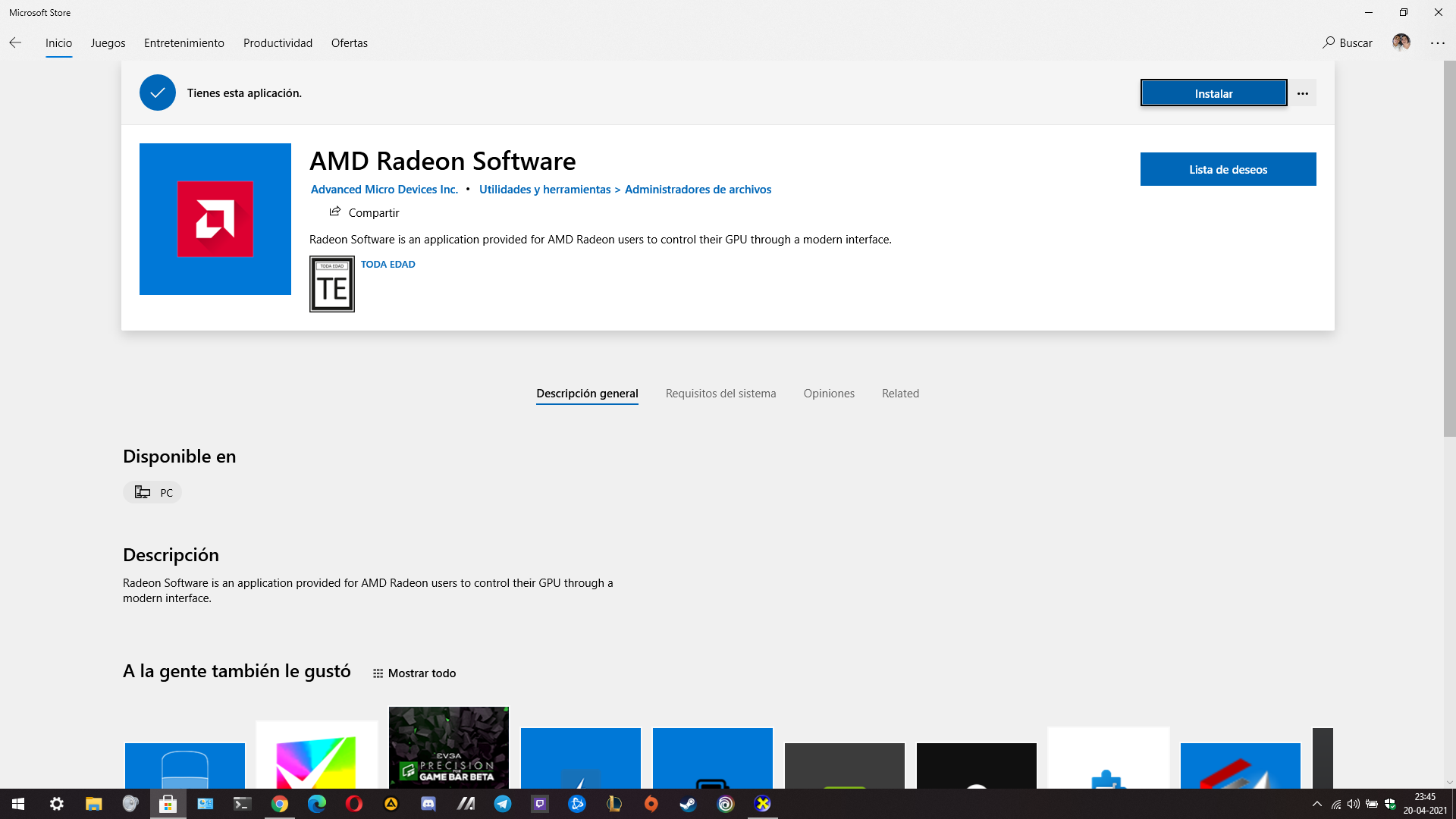Open the terminal icon in taskbar
The width and height of the screenshot is (1456, 819).
[x=242, y=804]
